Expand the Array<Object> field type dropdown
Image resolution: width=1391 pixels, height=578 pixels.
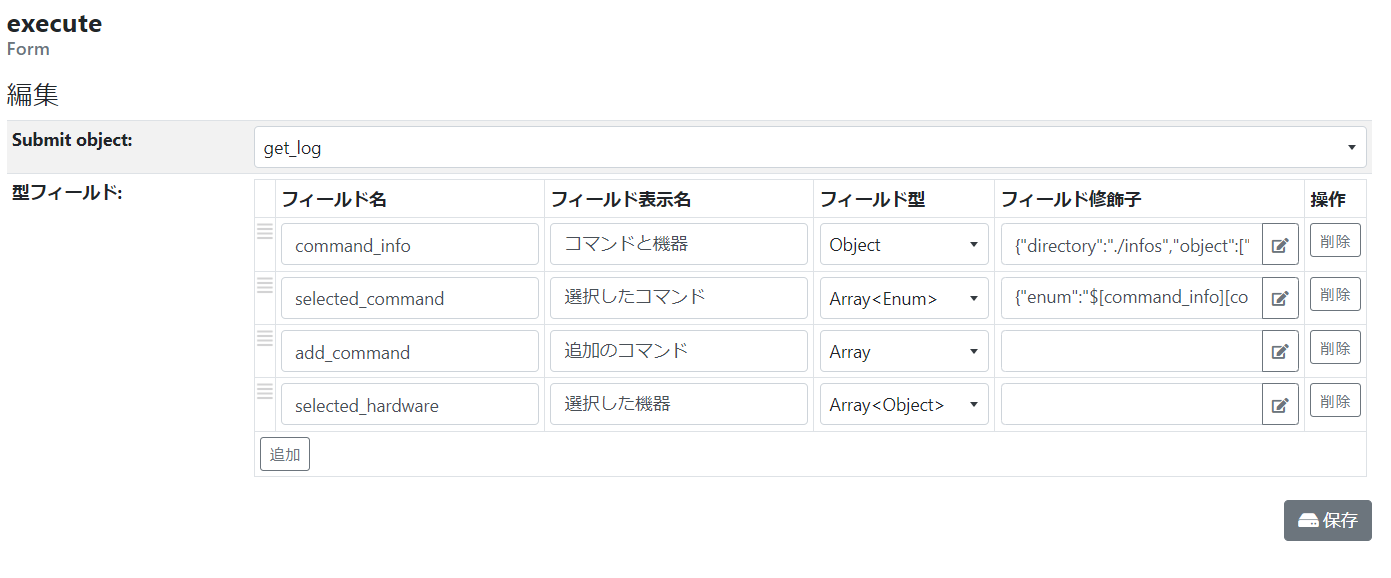pos(903,405)
